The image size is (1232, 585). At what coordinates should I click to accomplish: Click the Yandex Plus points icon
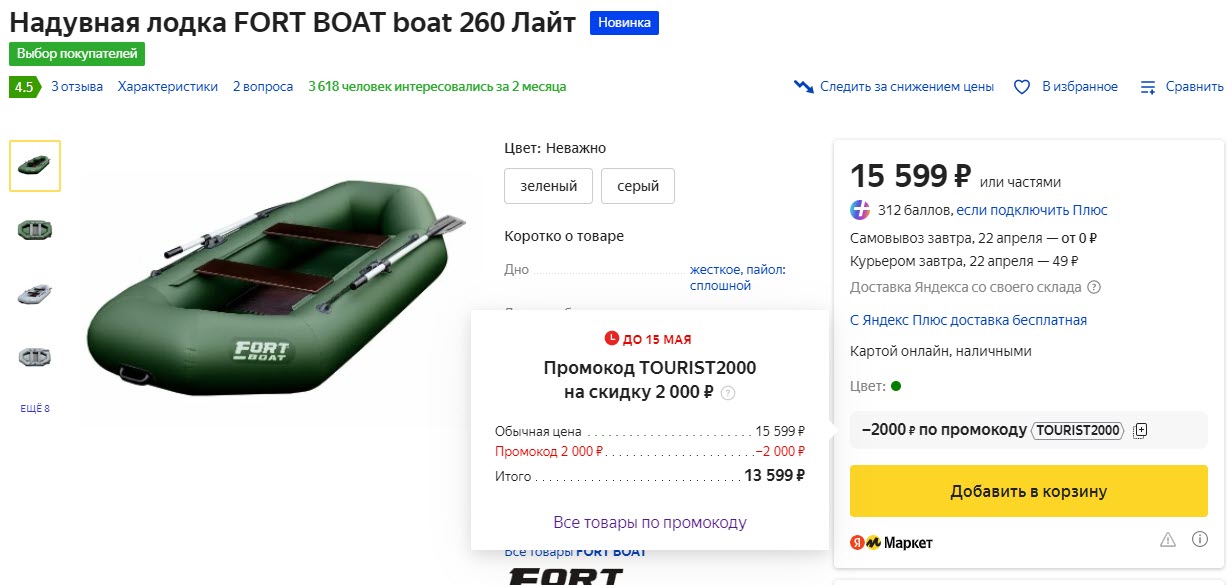(860, 210)
